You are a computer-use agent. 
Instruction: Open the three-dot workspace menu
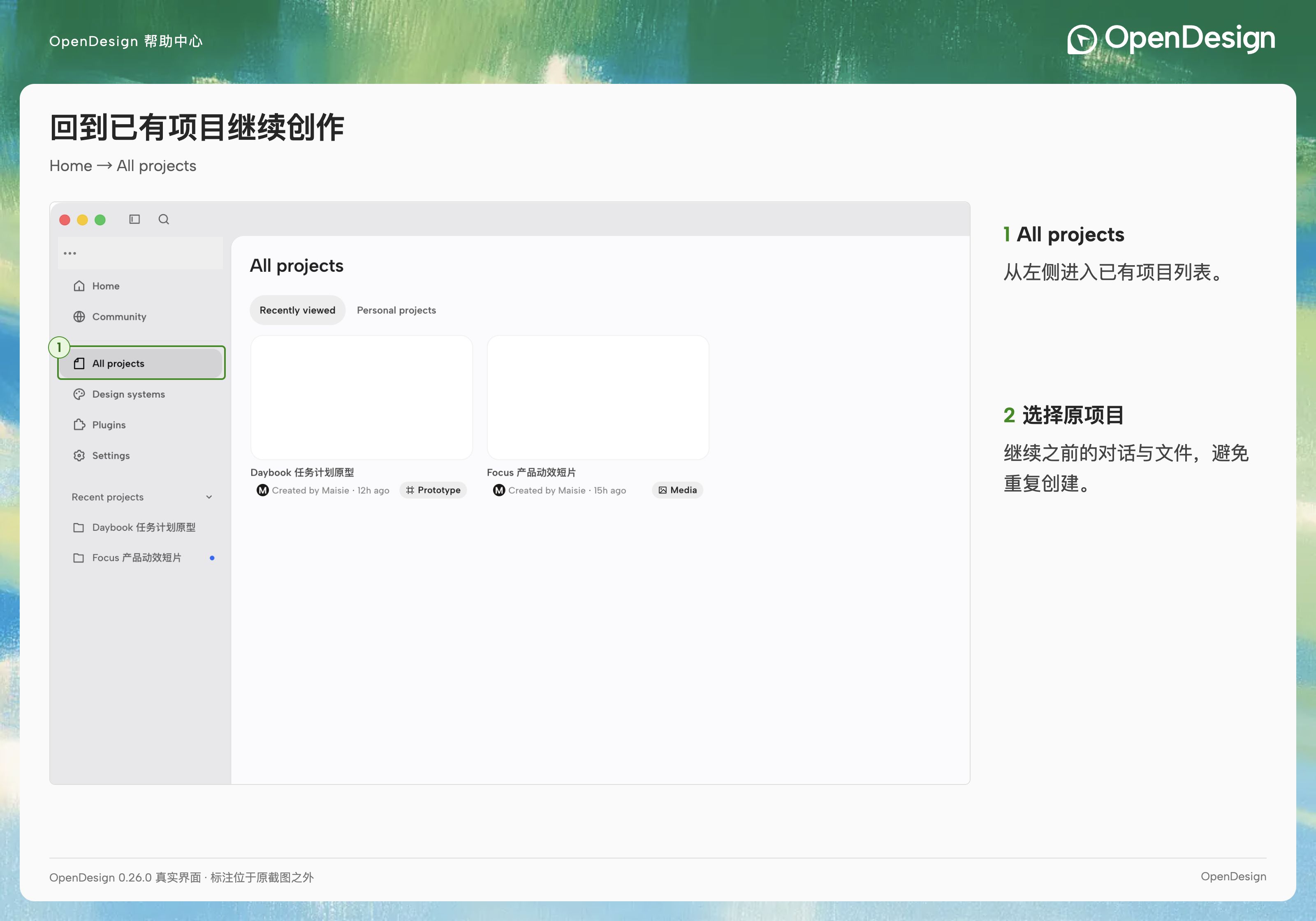coord(70,253)
